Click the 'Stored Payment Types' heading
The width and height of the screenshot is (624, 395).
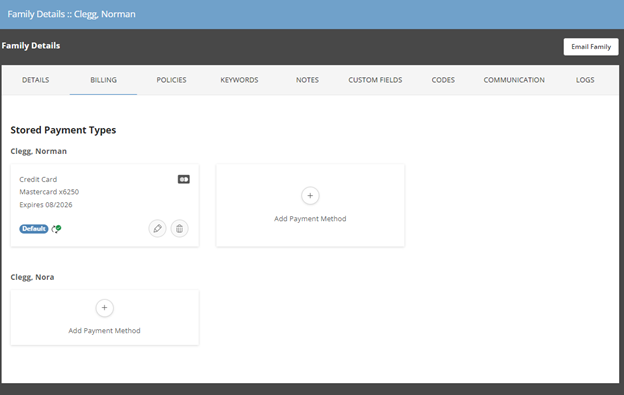[x=63, y=130]
